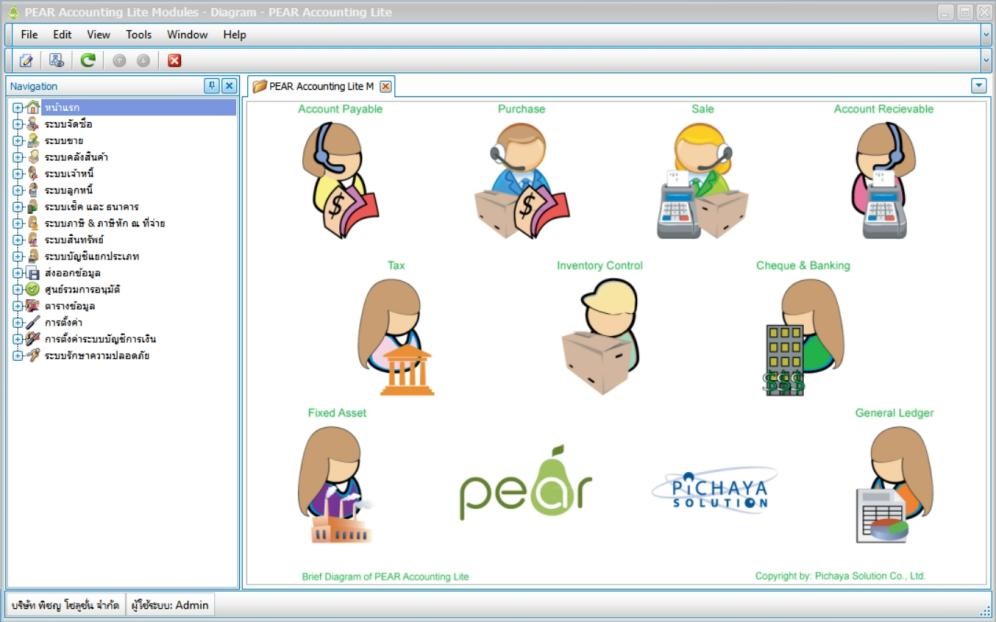
Task: Open the View menu
Action: [x=98, y=35]
